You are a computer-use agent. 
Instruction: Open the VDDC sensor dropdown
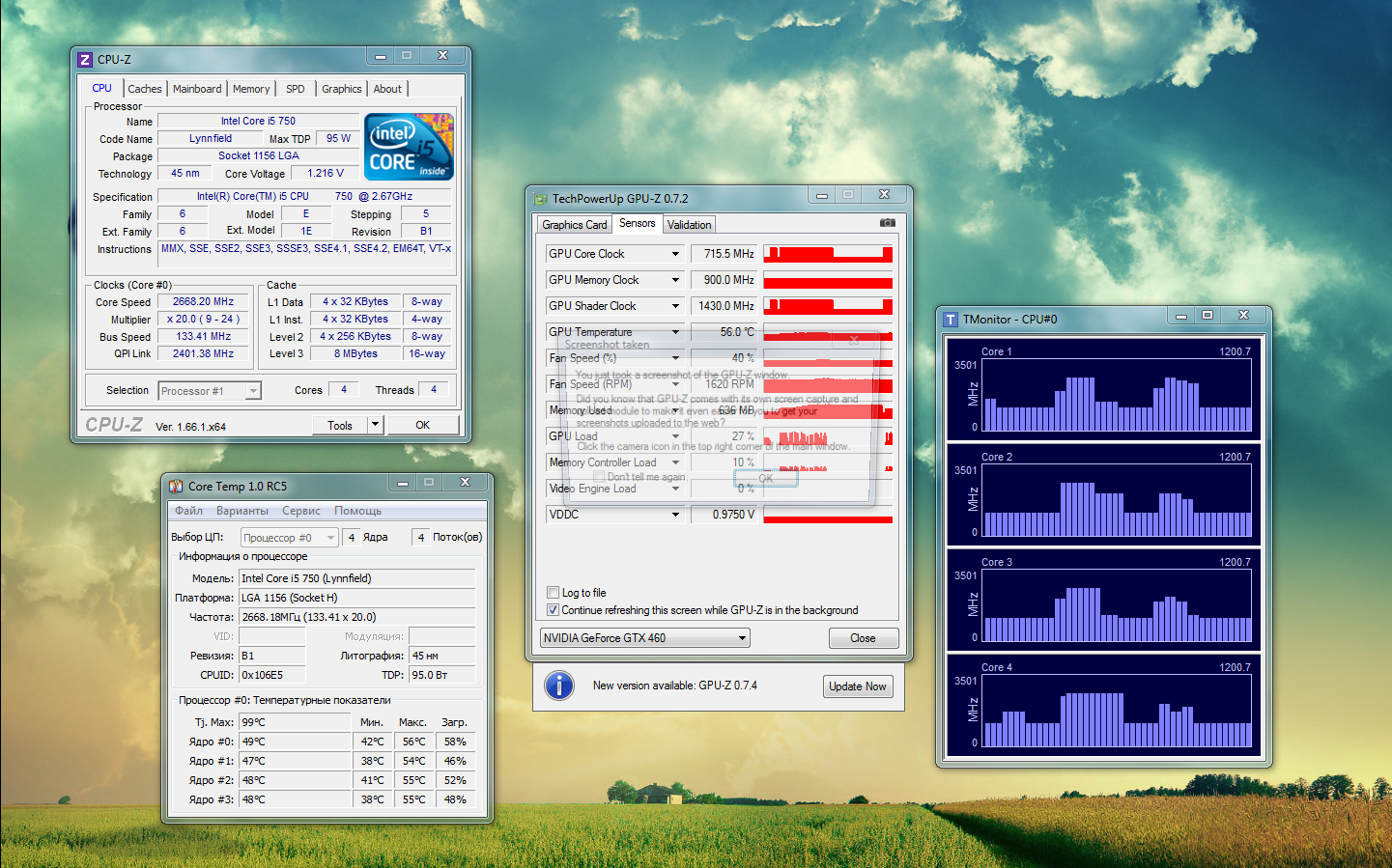(675, 515)
